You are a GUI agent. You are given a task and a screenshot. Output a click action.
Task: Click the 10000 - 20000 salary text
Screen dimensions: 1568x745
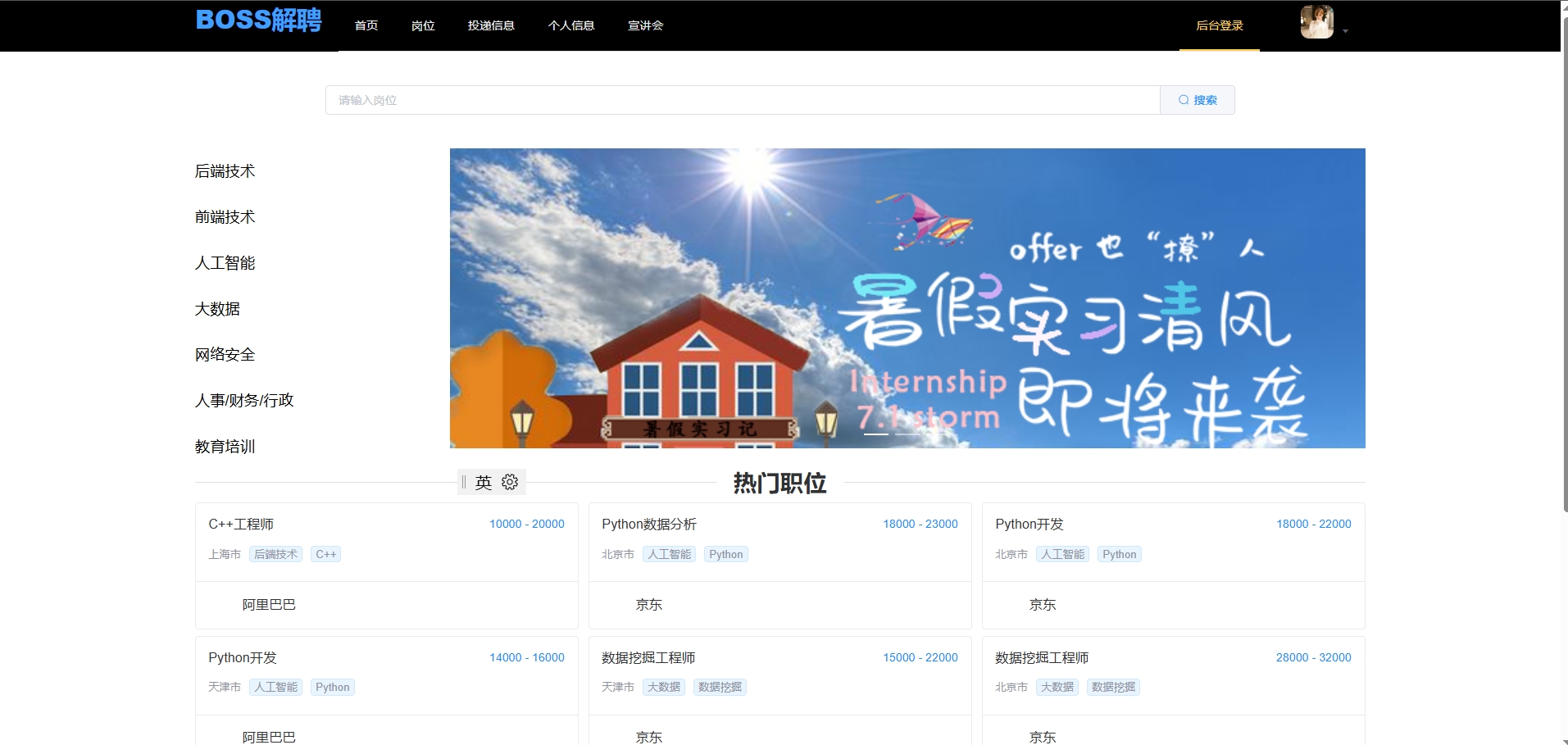tap(527, 524)
